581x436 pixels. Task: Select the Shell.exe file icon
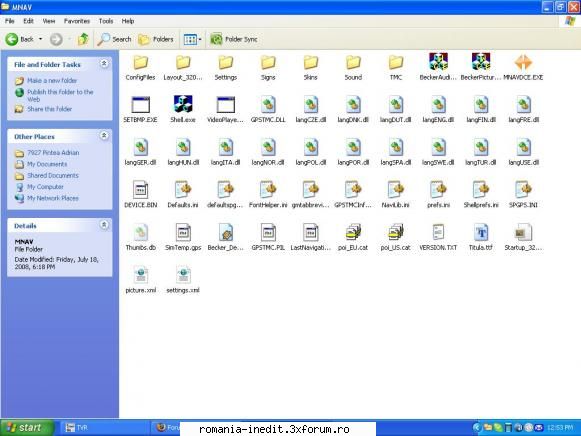(183, 104)
